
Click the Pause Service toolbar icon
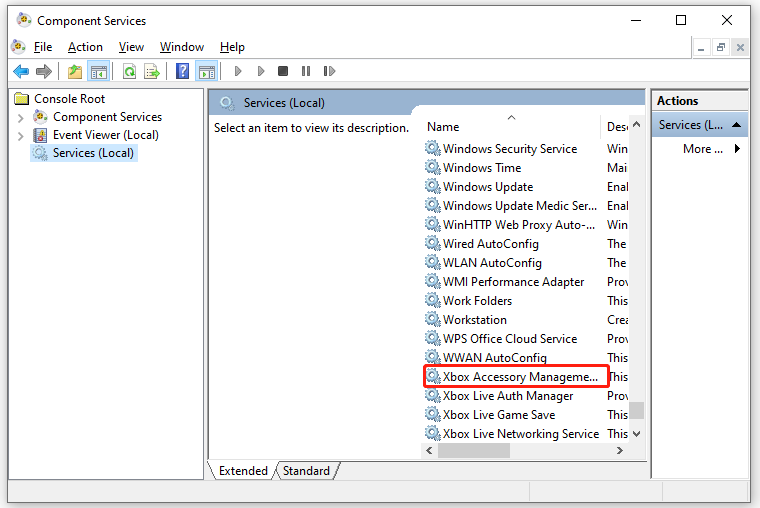click(305, 71)
